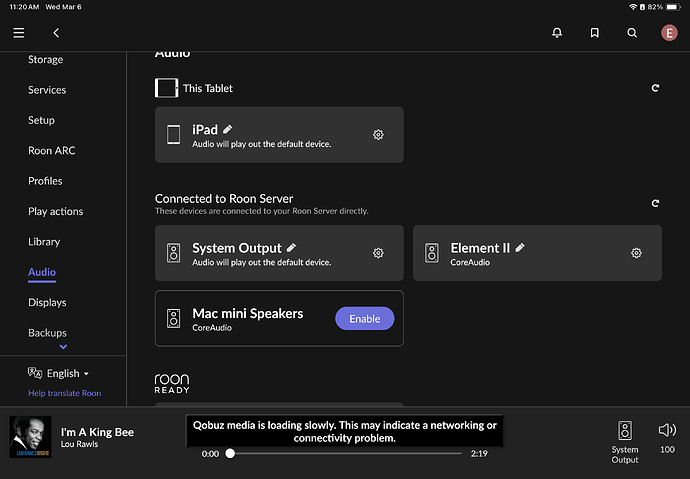The image size is (690, 479).
Task: Click the 2:19 track duration
Action: point(479,453)
